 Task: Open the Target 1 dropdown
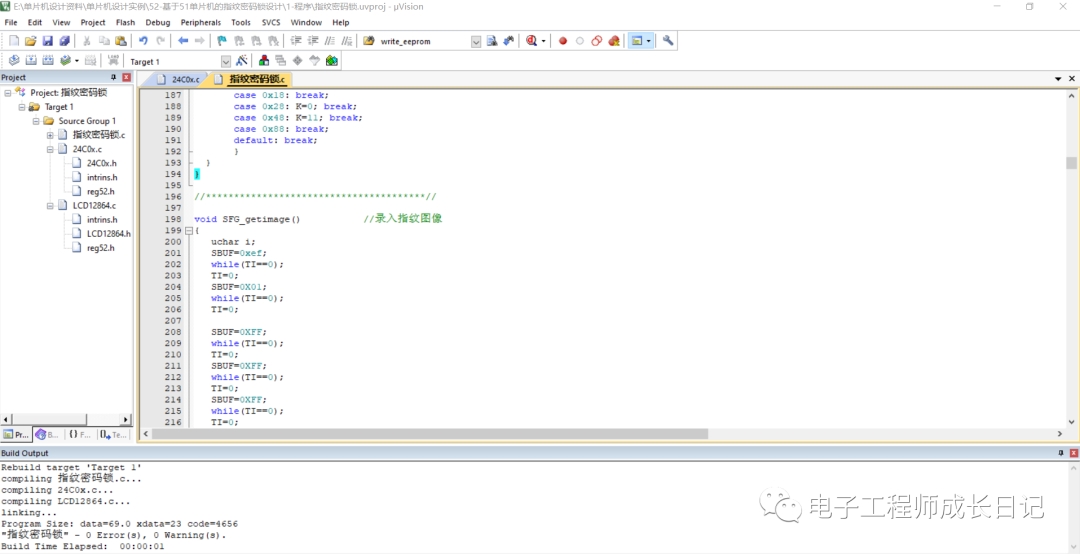pos(225,62)
